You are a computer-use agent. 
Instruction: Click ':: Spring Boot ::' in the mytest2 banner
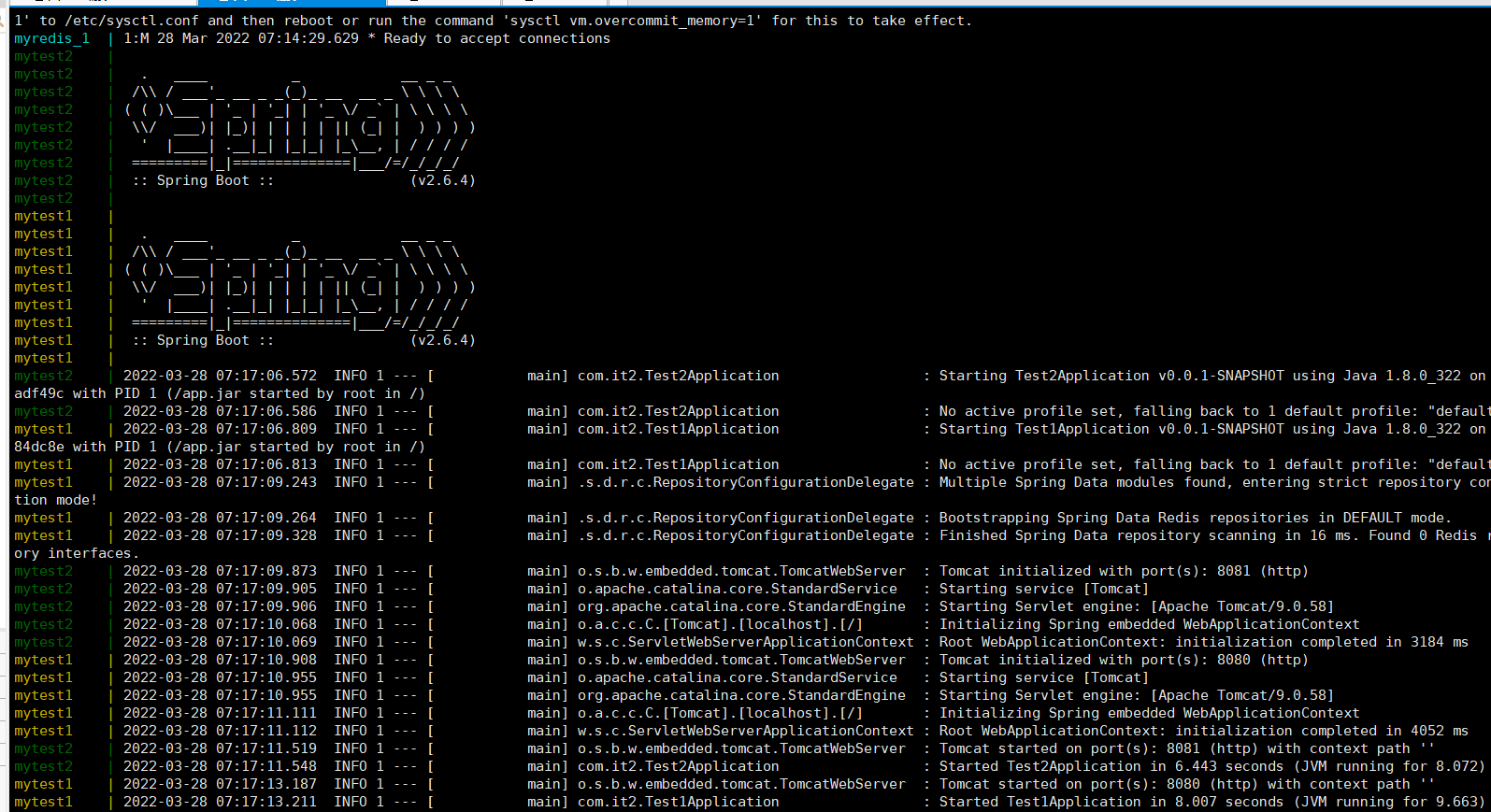pos(203,180)
